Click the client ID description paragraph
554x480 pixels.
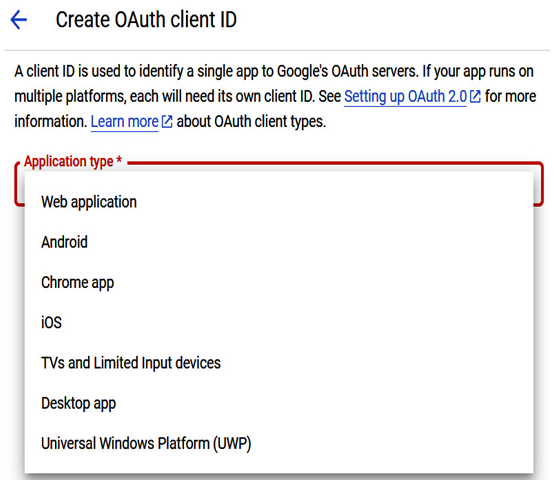tap(275, 97)
